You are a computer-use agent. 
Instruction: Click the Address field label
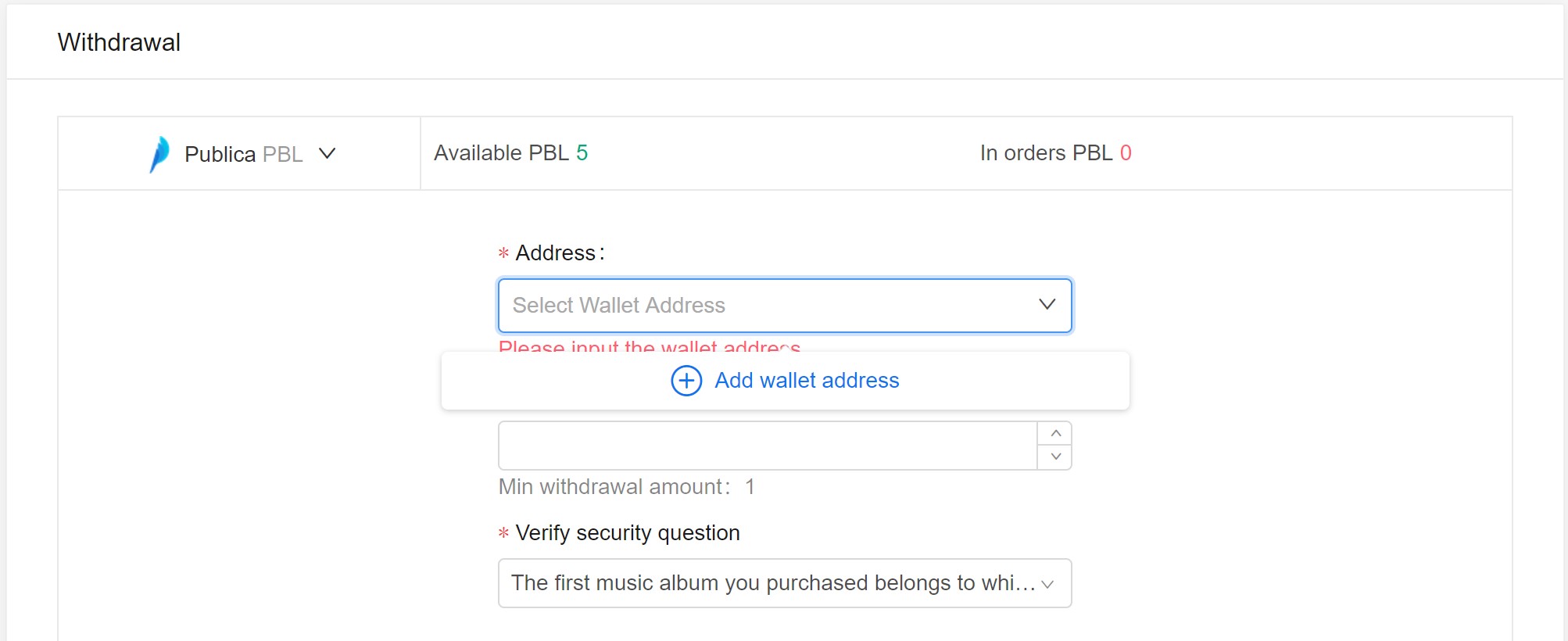click(558, 253)
